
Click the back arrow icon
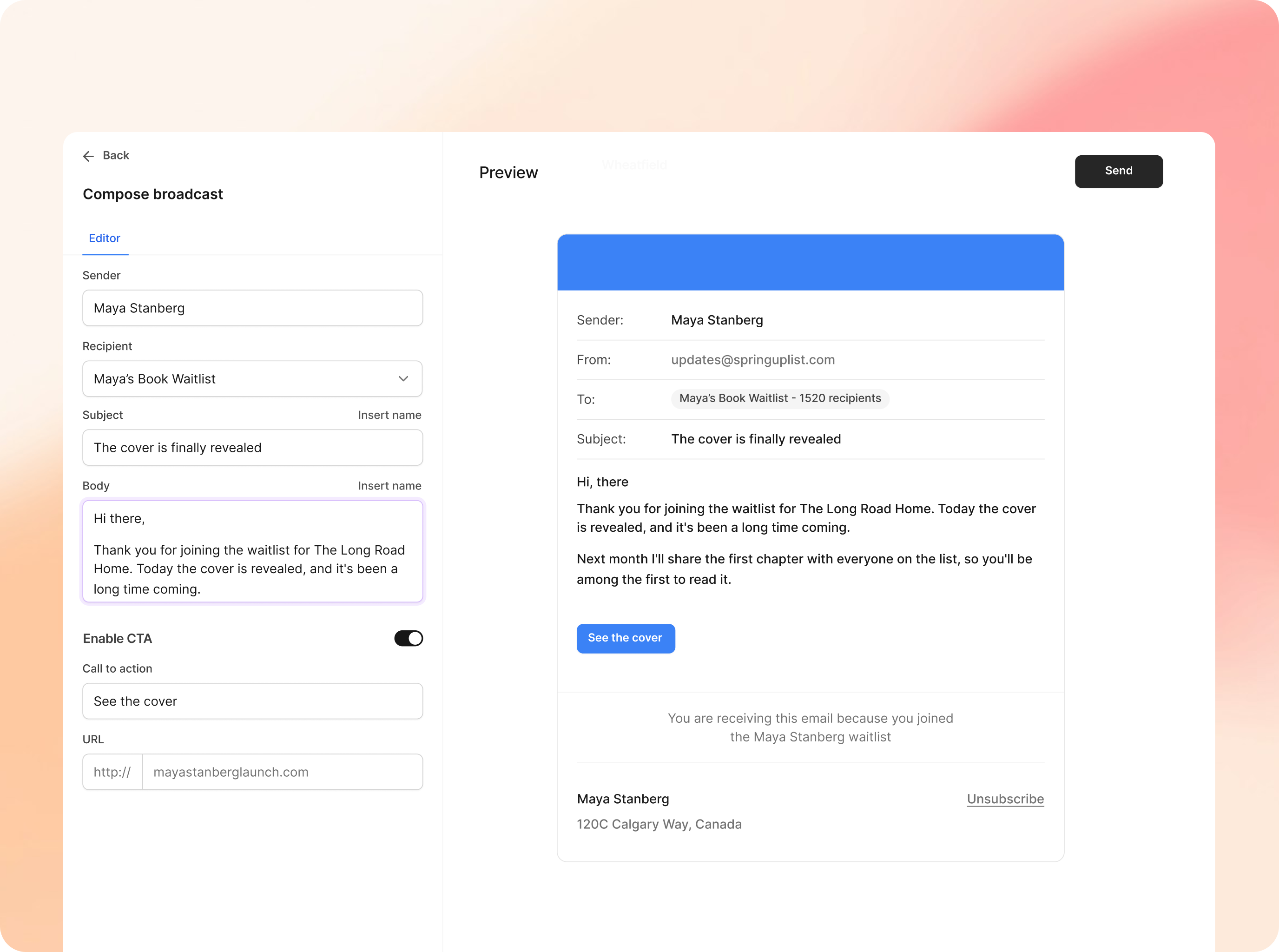pyautogui.click(x=88, y=156)
